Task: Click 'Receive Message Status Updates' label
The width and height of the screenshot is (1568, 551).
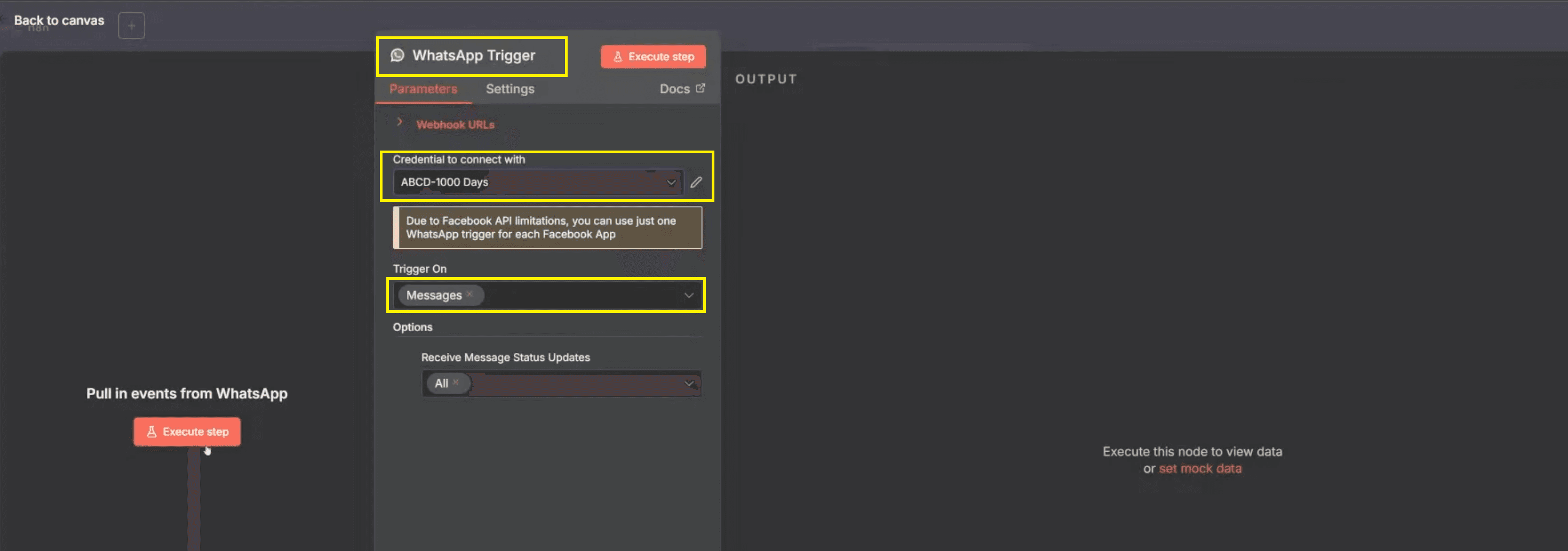Action: coord(505,357)
